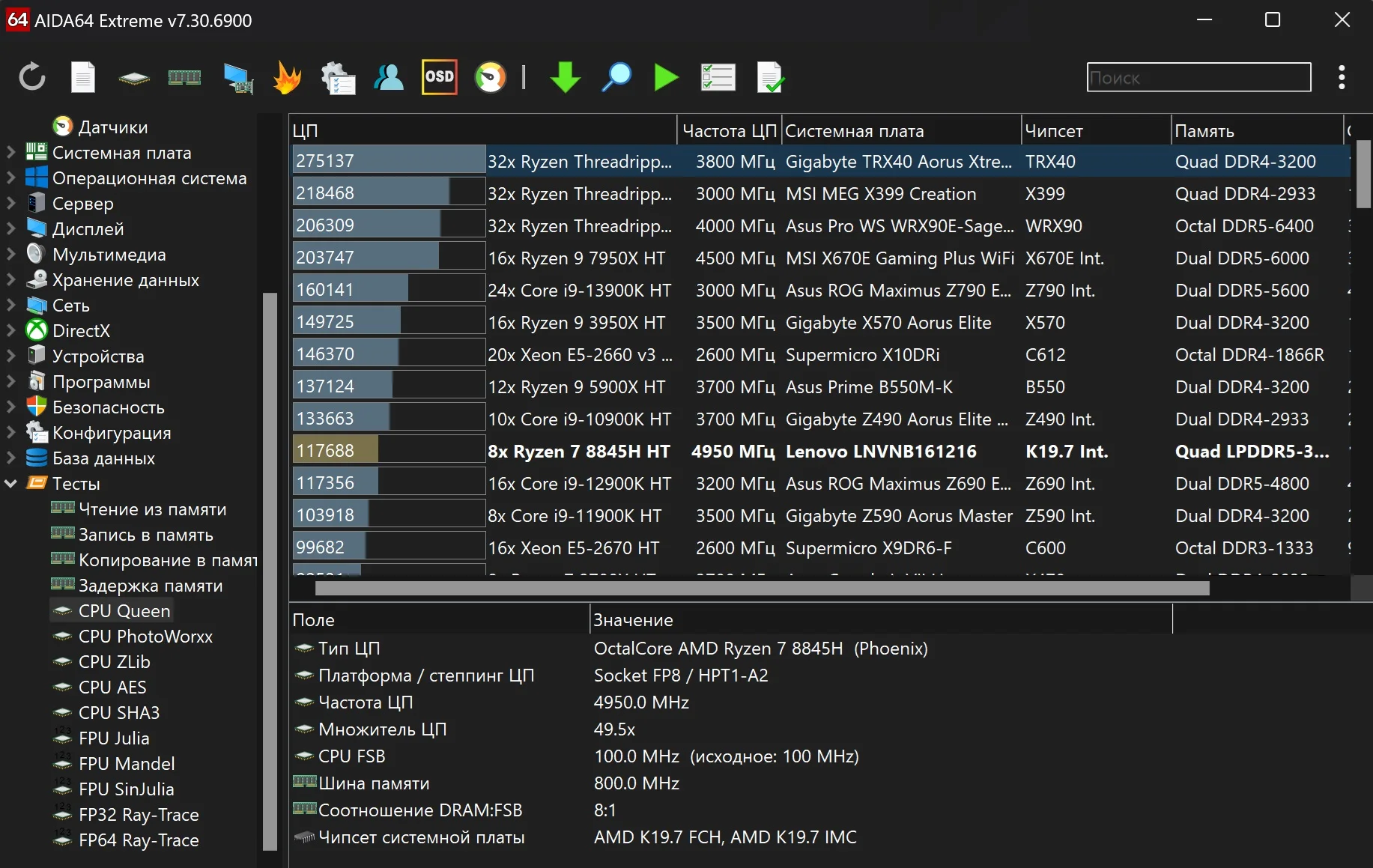The height and width of the screenshot is (868, 1373).
Task: Expand the Системная плата tree node
Action: pyautogui.click(x=11, y=153)
